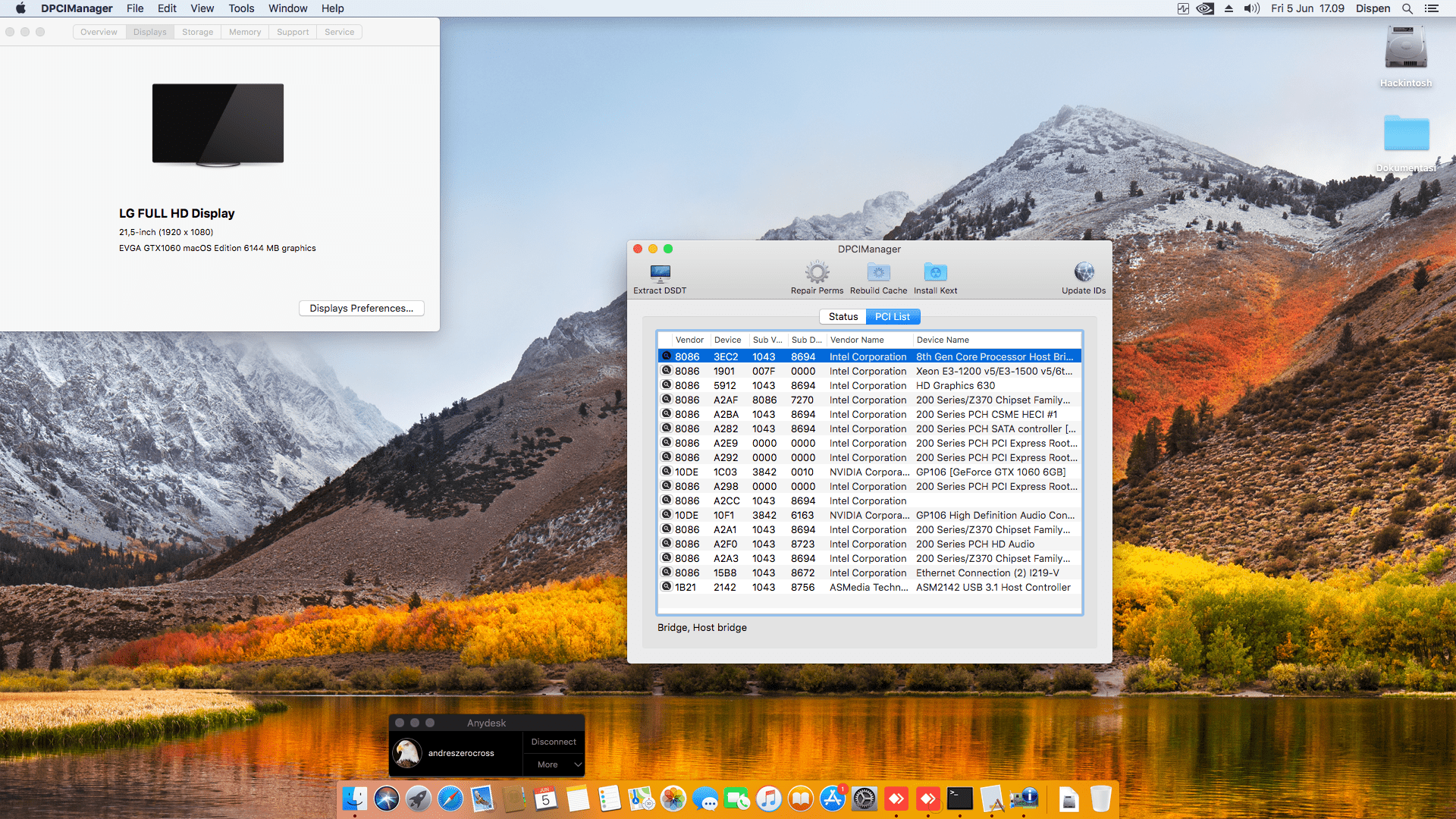Click Disconnect in the Anydesk window

point(554,742)
